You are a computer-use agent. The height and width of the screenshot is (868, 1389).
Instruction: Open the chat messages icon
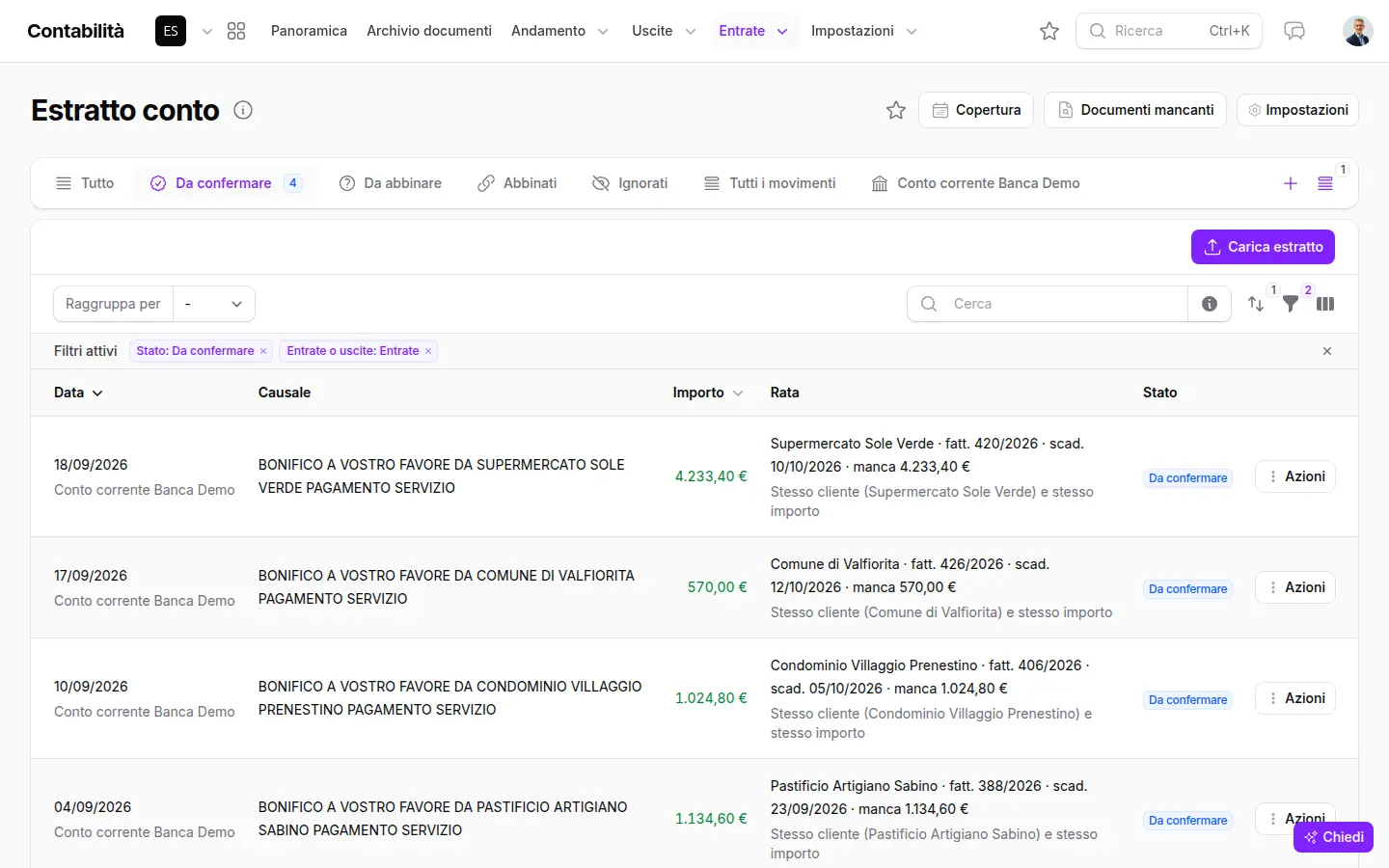coord(1294,31)
